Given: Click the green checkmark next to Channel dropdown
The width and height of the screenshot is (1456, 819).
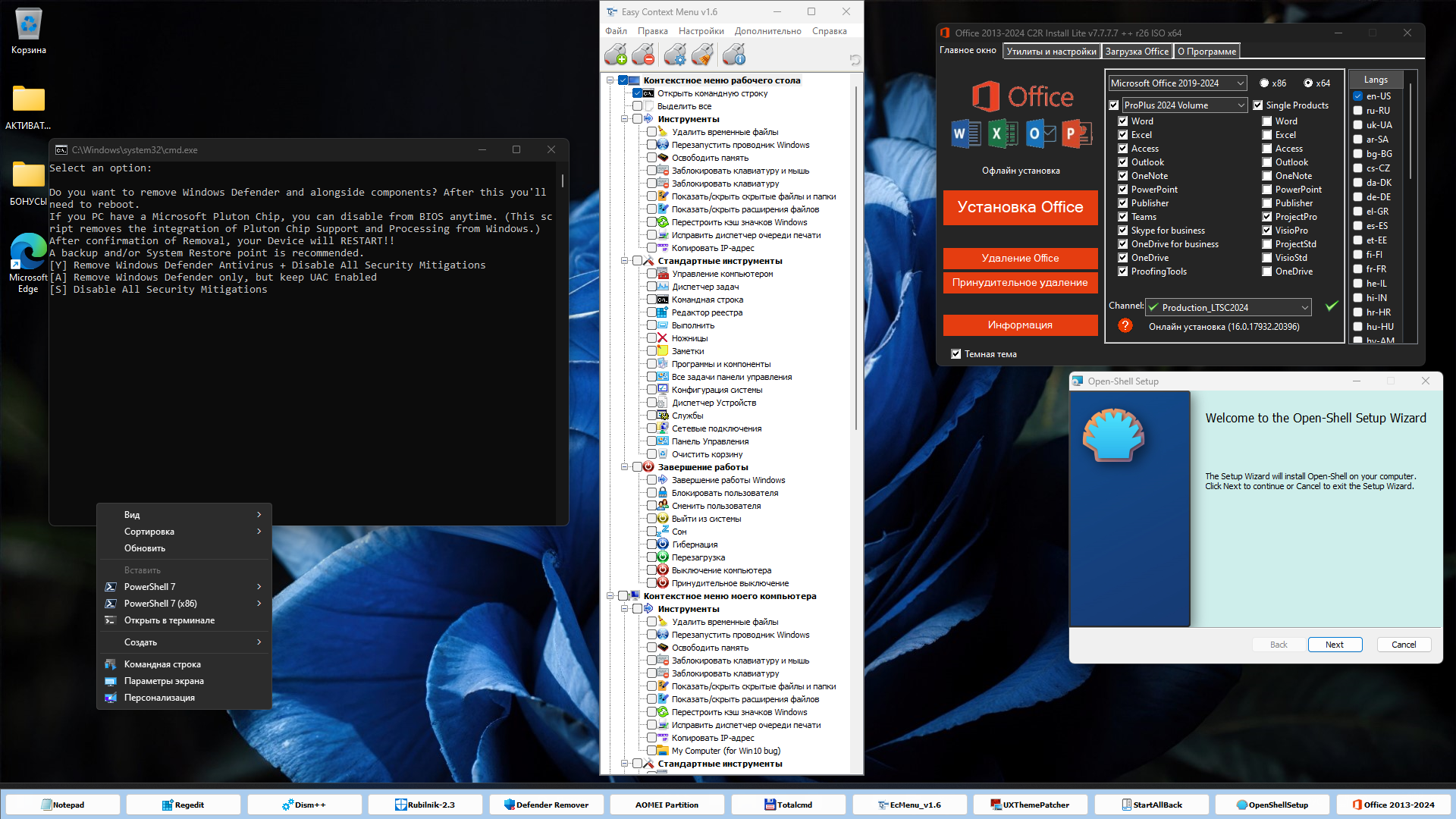Looking at the screenshot, I should 1332,306.
